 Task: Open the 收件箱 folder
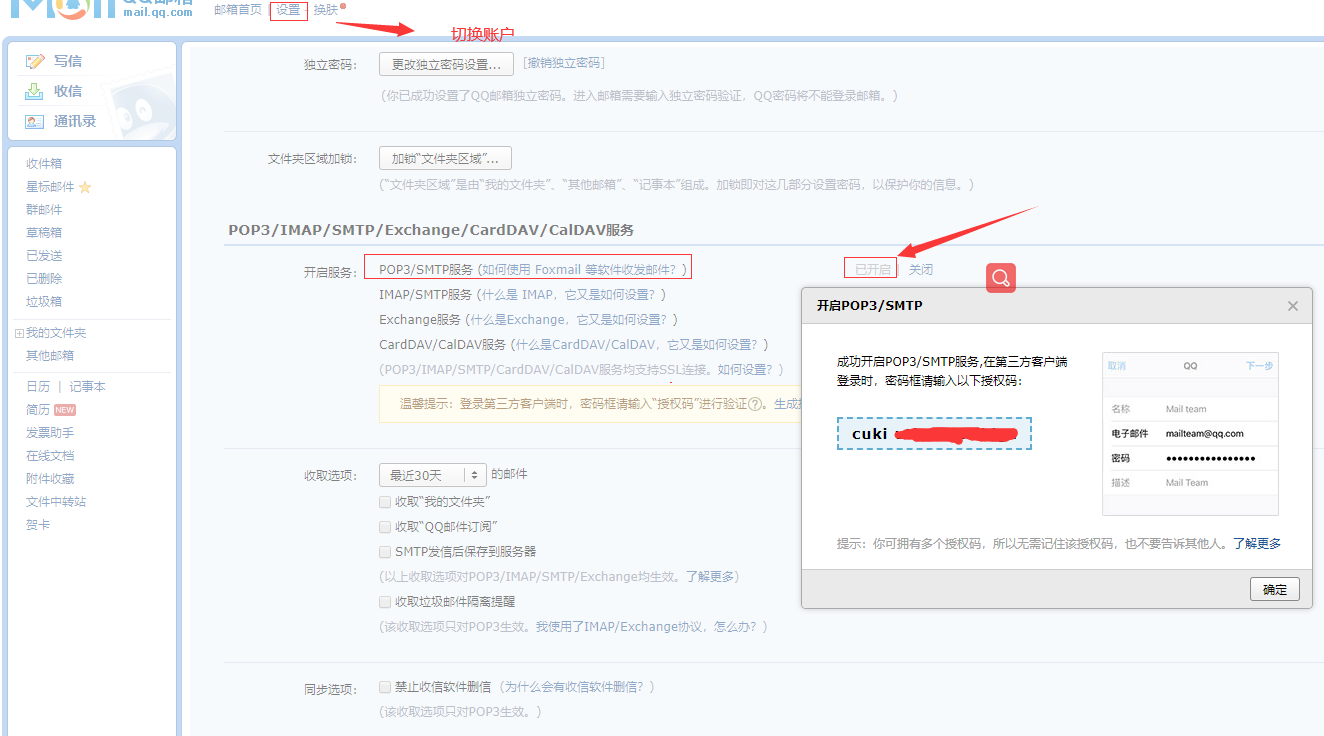(44, 163)
